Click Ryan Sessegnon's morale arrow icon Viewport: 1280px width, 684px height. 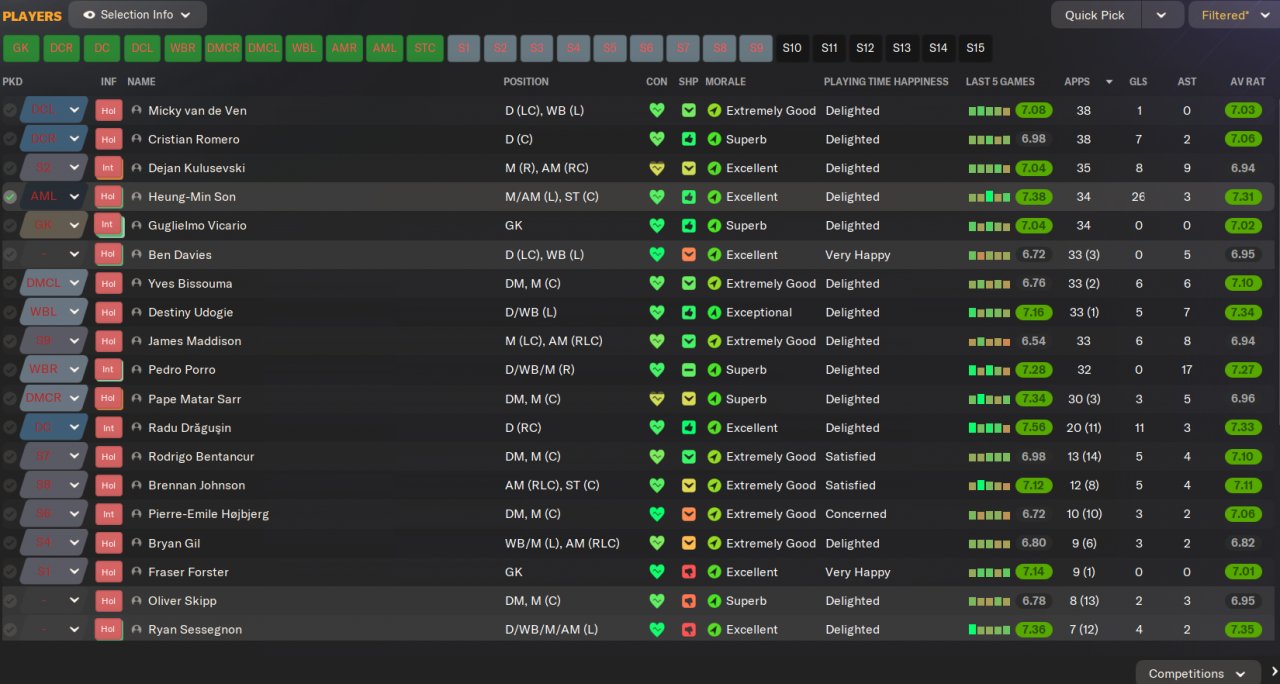pyautogui.click(x=714, y=630)
